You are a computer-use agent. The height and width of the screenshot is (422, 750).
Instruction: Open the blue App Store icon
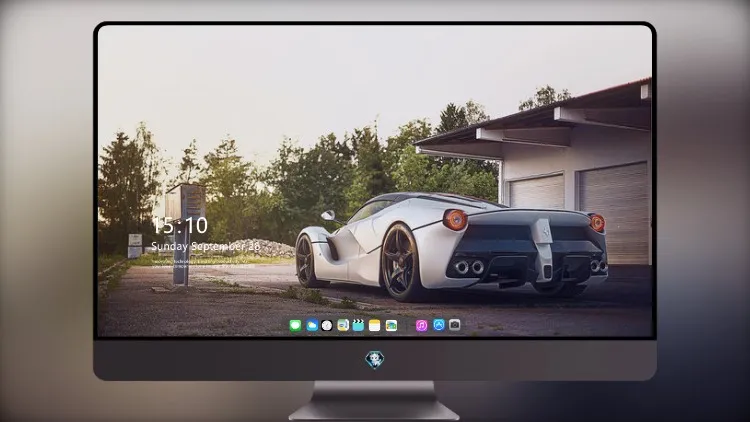coord(439,325)
